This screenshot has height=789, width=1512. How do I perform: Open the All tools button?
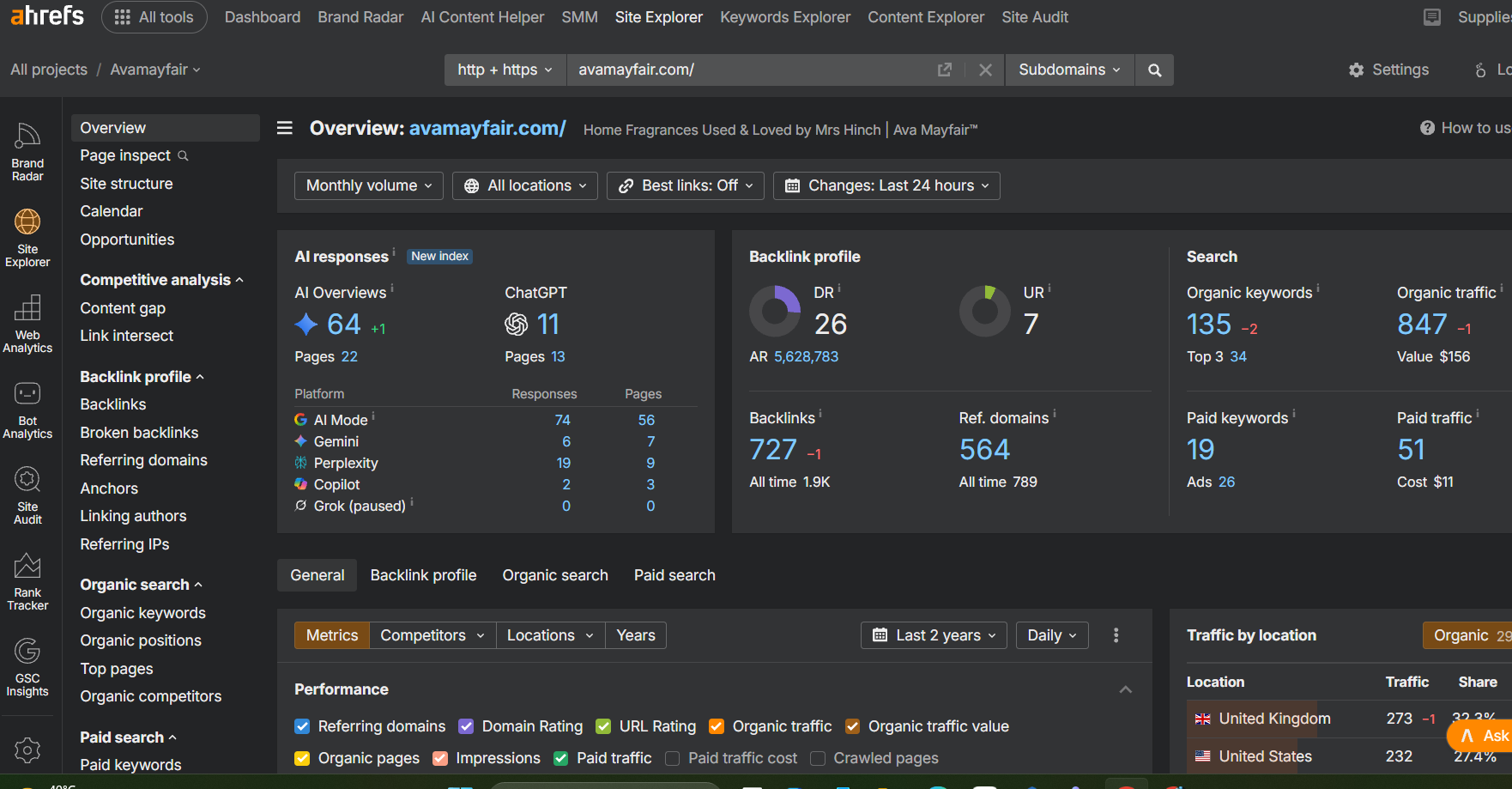pos(154,17)
